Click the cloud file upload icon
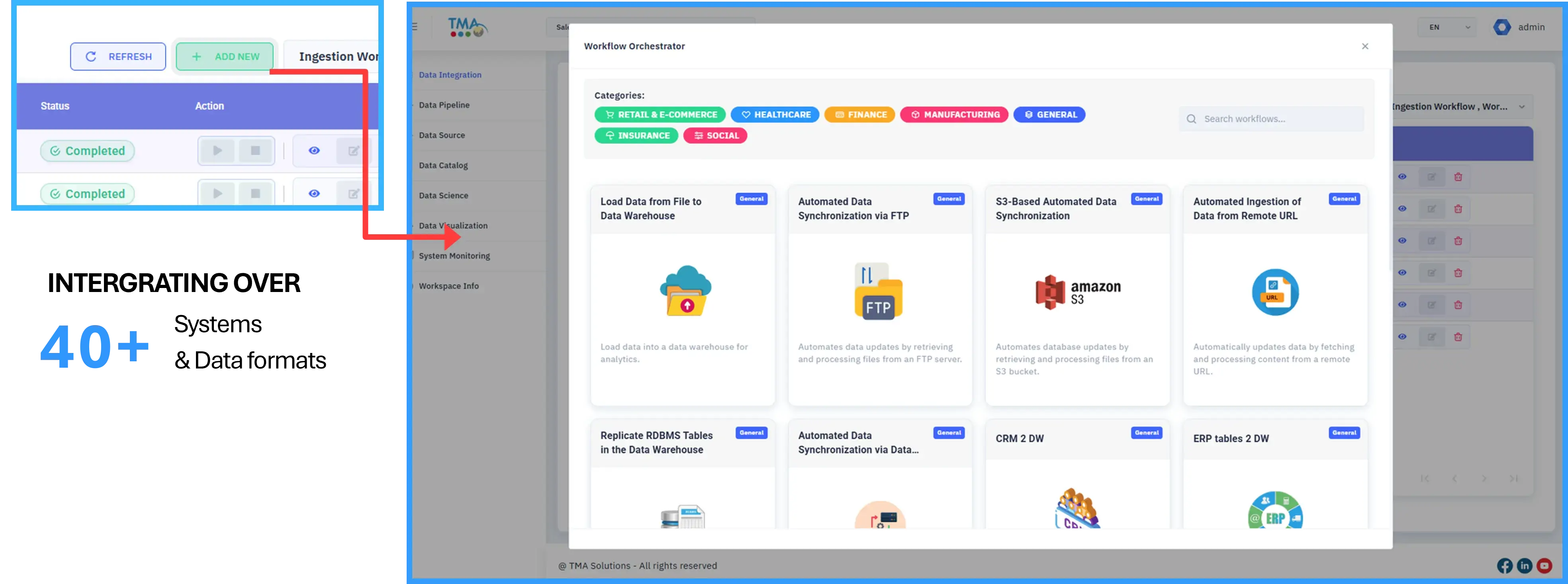 click(685, 290)
